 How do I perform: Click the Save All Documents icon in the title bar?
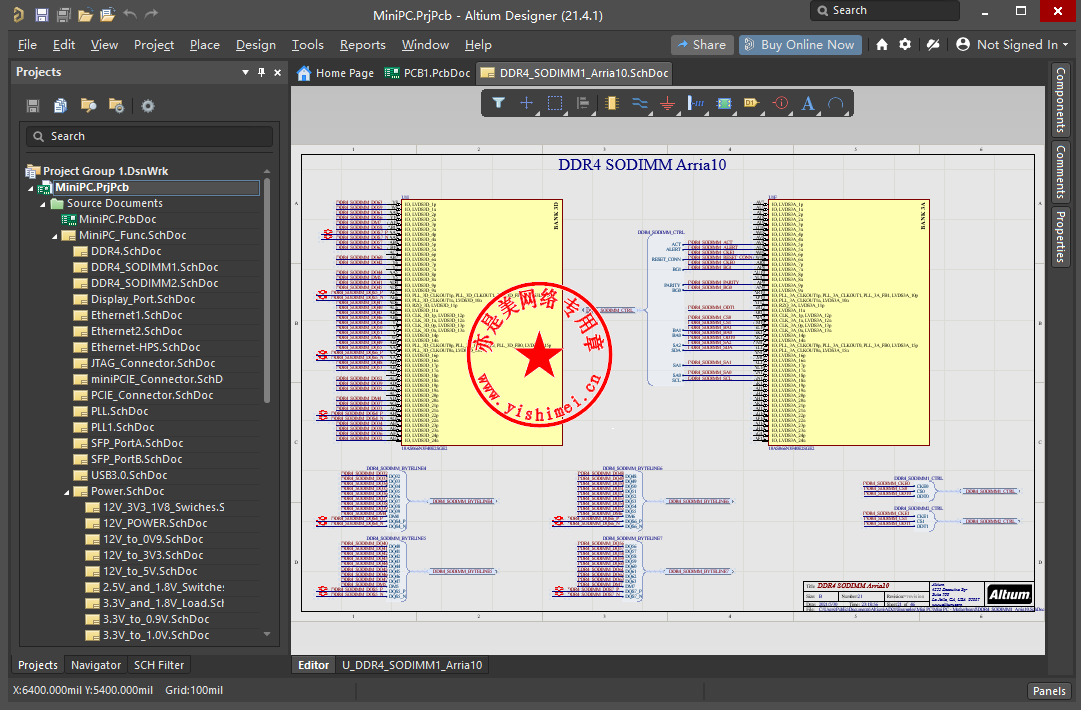63,14
